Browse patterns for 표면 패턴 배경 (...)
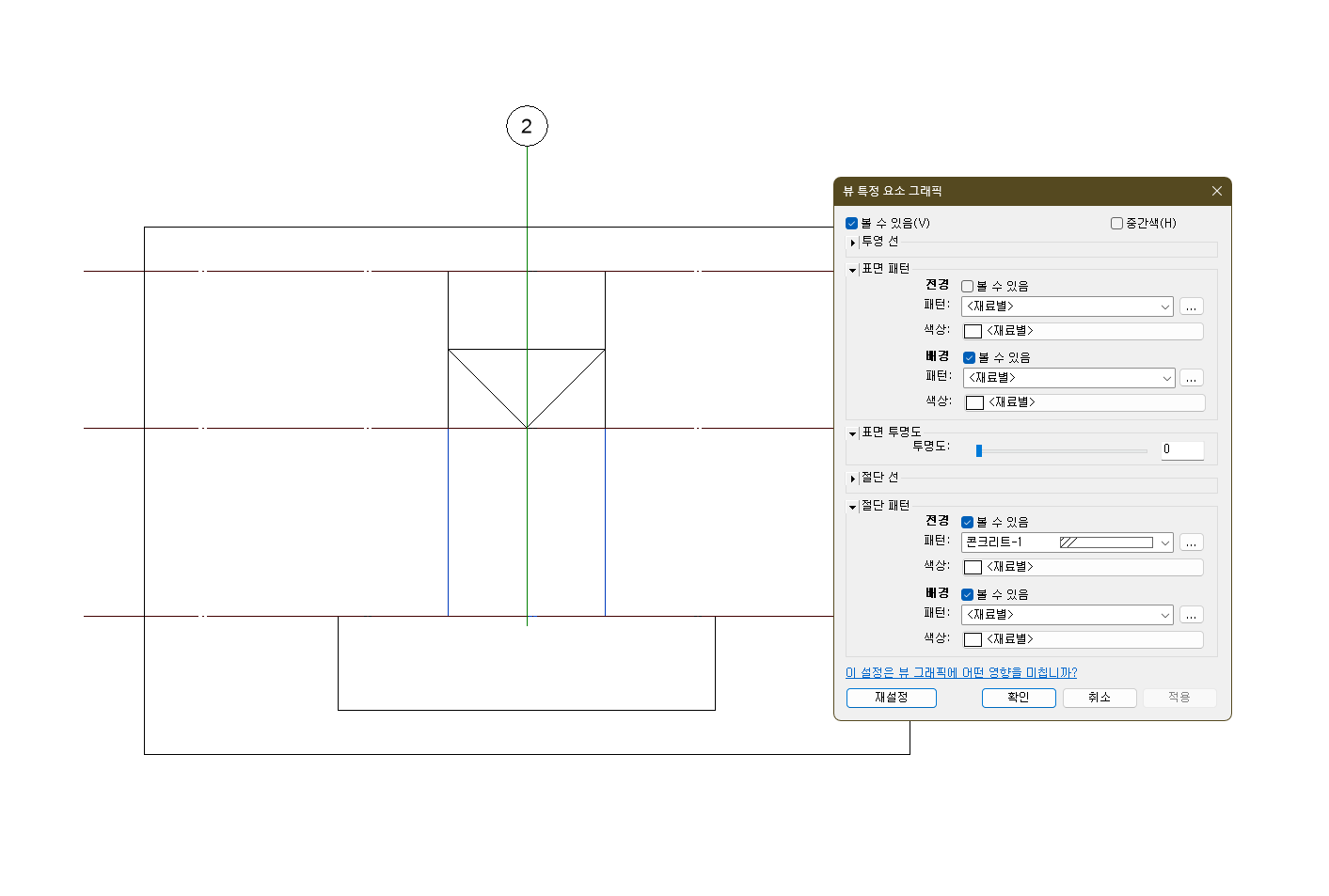 (x=1191, y=378)
